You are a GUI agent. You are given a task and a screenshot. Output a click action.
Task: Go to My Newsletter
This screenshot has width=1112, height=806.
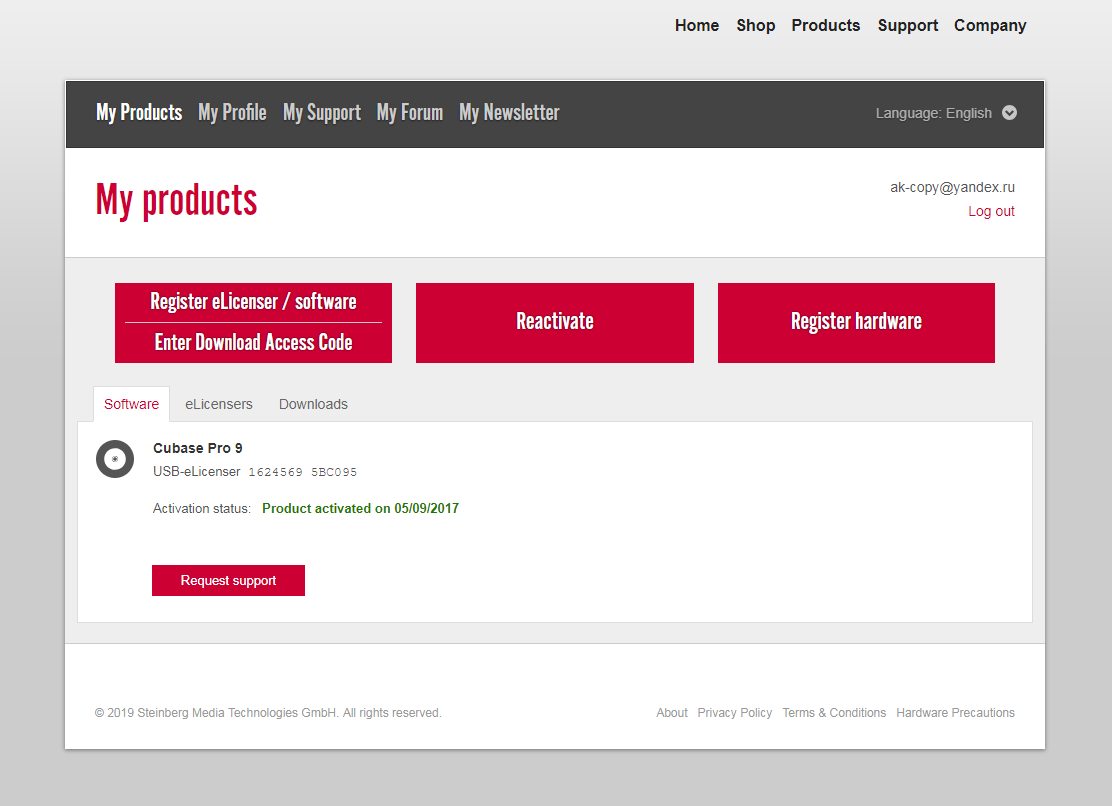coord(509,113)
